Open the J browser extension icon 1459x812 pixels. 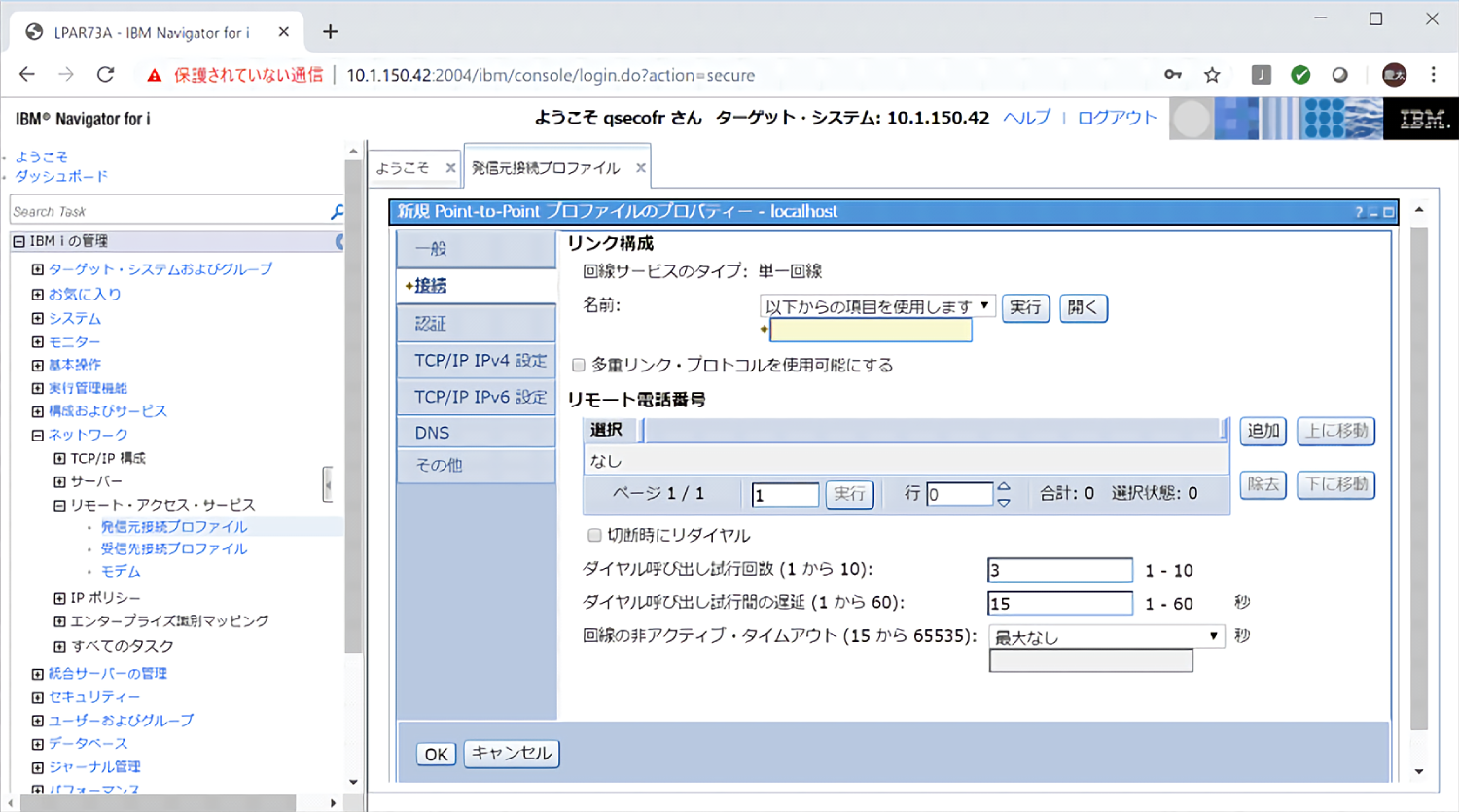point(1261,75)
